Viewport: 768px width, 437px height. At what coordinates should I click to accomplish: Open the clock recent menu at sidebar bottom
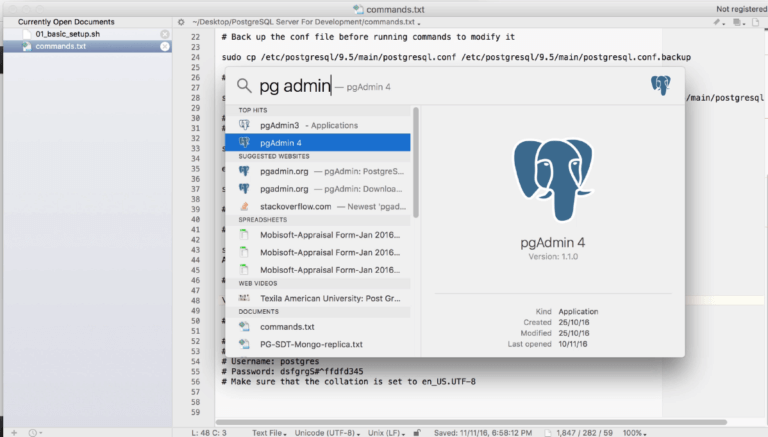[x=35, y=433]
